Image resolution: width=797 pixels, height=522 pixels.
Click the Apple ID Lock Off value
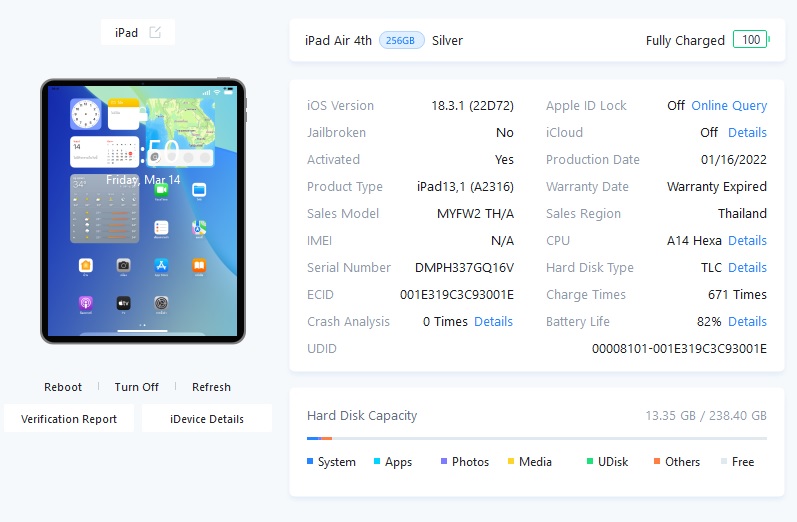click(x=676, y=106)
